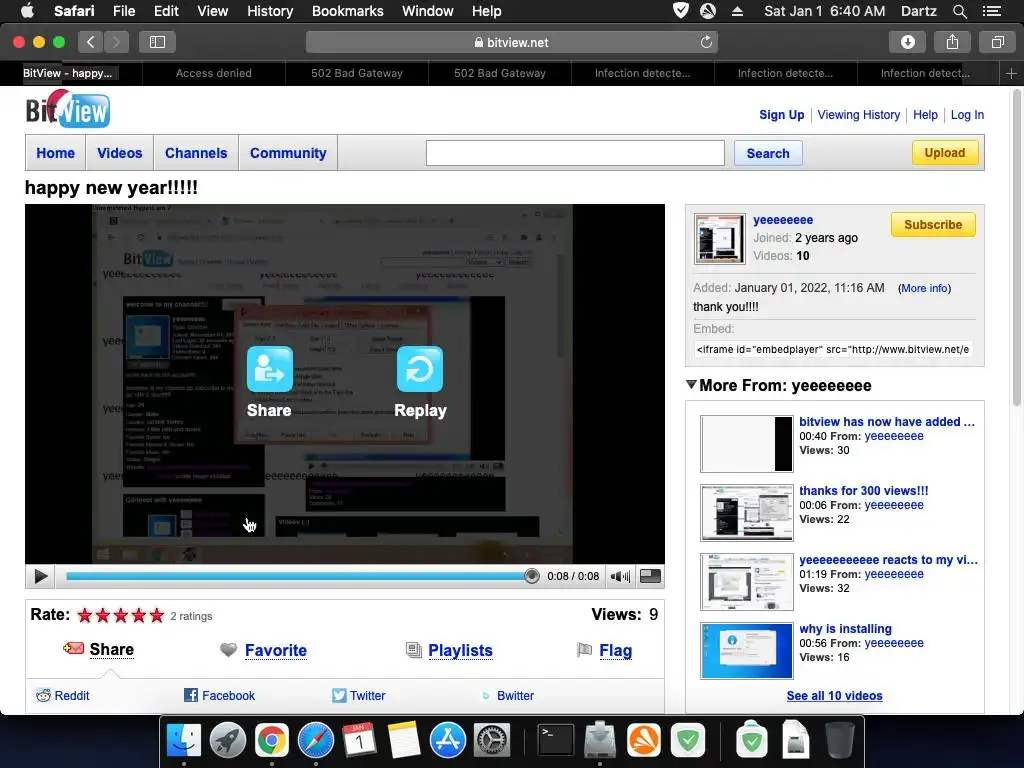The height and width of the screenshot is (768, 1024).
Task: Play the video with the play button
Action: (40, 576)
